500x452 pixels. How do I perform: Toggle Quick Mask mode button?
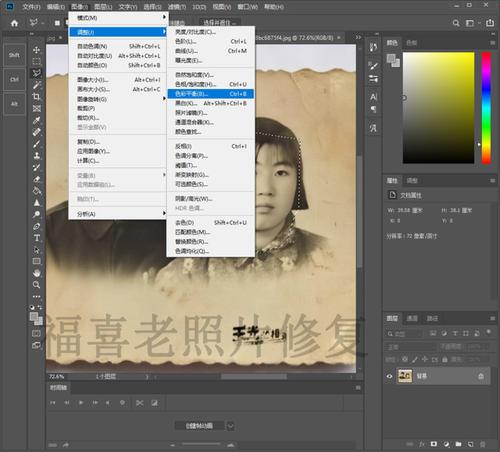pos(36,334)
